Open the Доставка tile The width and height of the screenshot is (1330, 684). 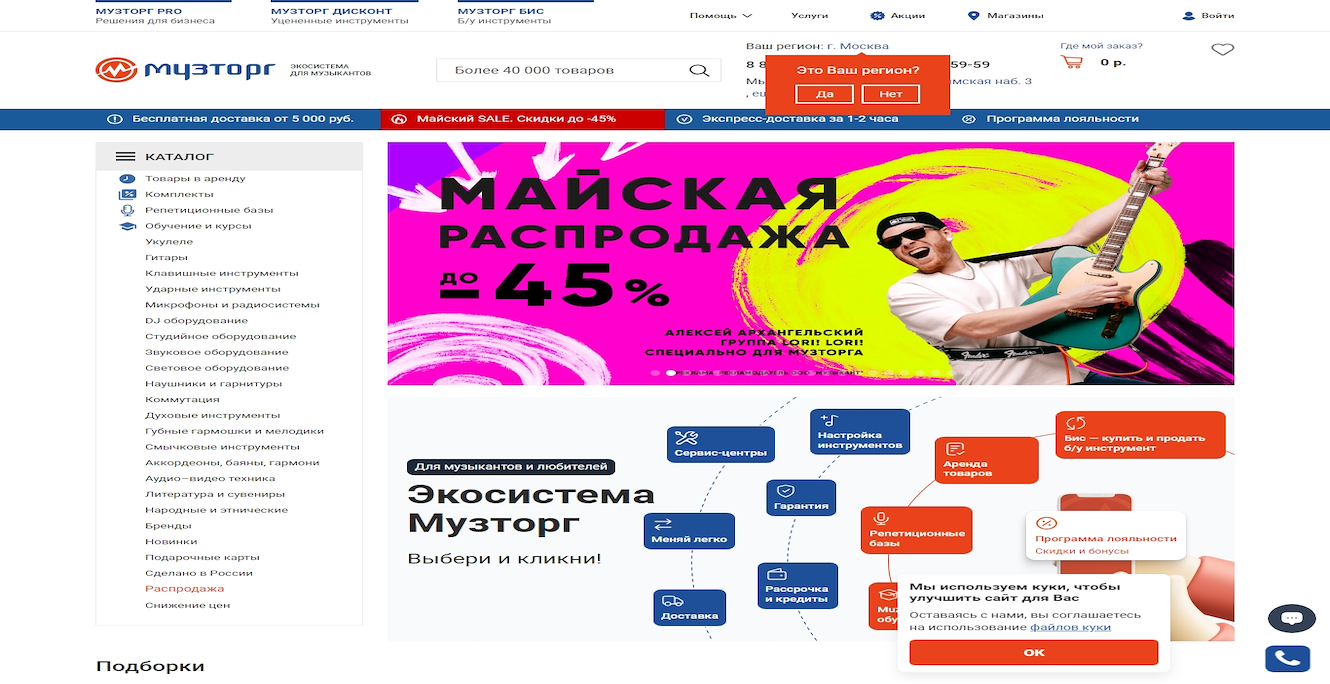(x=690, y=607)
